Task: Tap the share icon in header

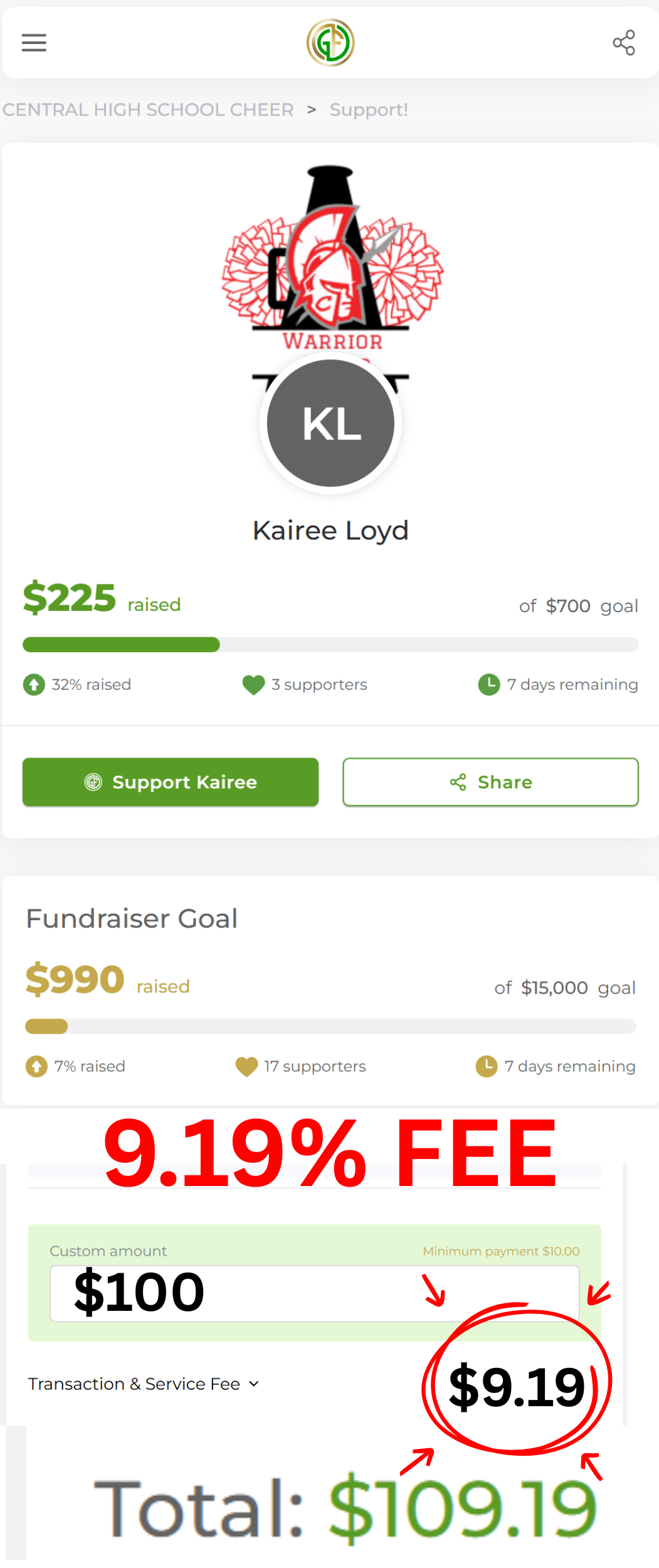Action: coord(623,43)
